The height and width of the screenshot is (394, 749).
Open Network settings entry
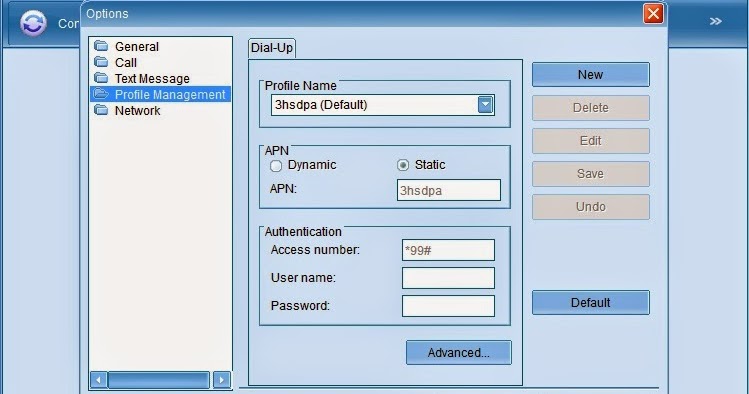[137, 110]
